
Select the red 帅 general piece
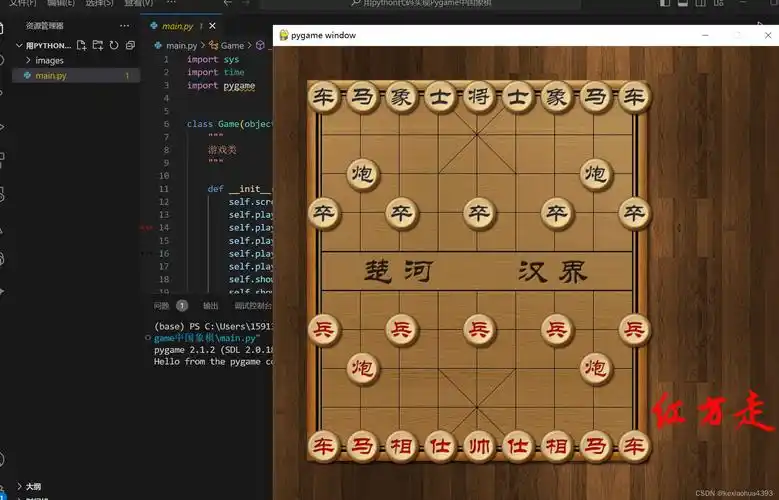pos(479,446)
